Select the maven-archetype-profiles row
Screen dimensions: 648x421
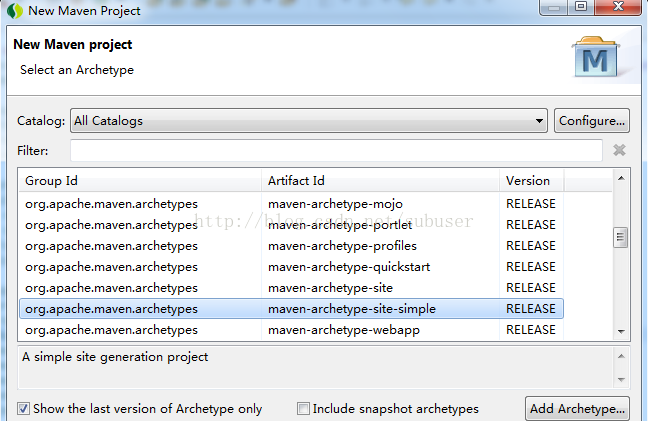coord(291,246)
